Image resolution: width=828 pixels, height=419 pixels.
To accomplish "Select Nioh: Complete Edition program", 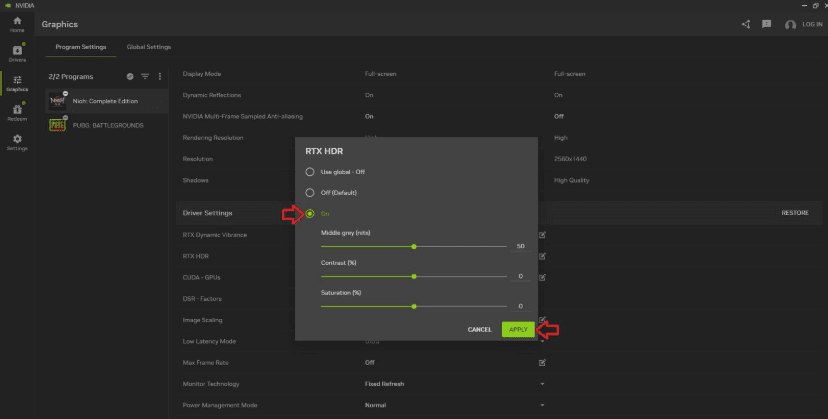I will 107,101.
